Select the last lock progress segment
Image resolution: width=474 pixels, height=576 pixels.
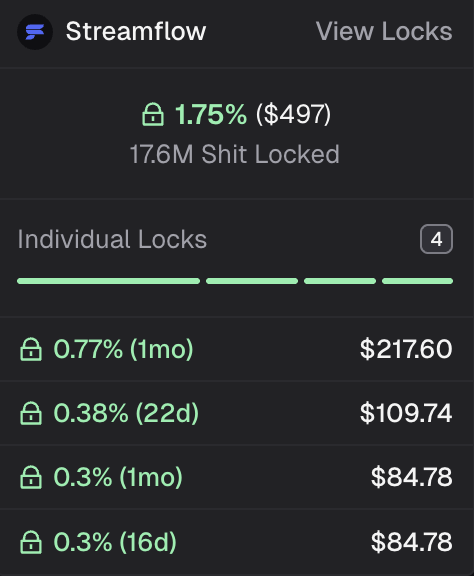[x=417, y=281]
